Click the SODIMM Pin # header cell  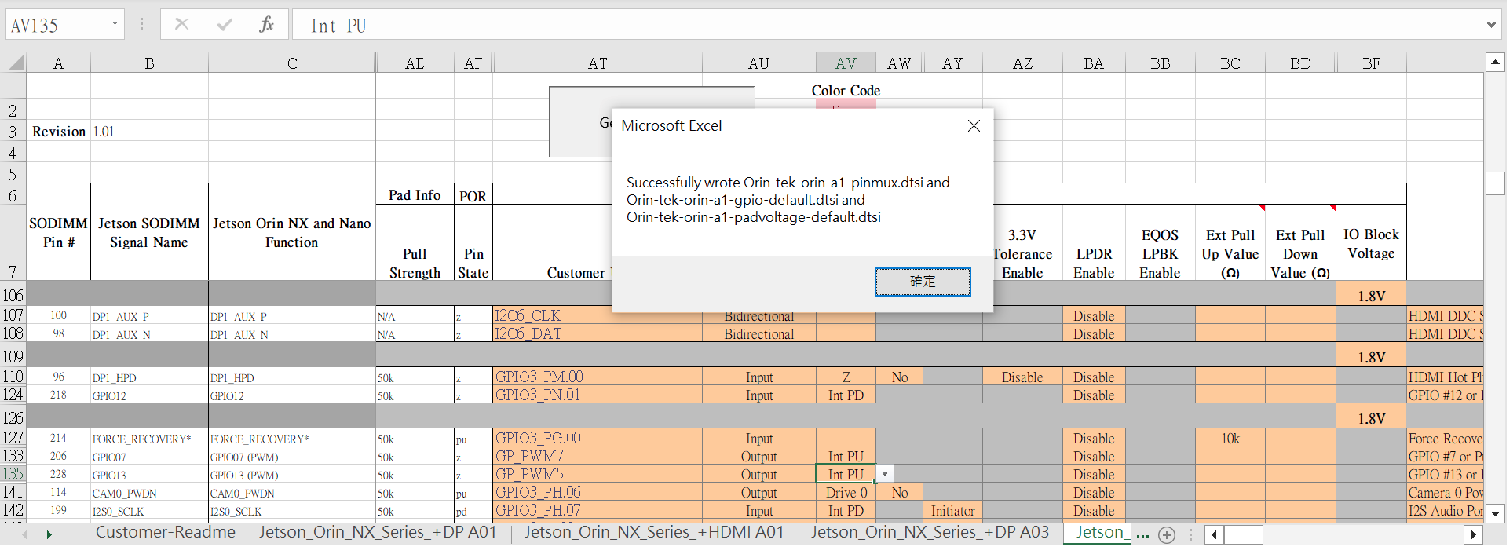coord(58,232)
